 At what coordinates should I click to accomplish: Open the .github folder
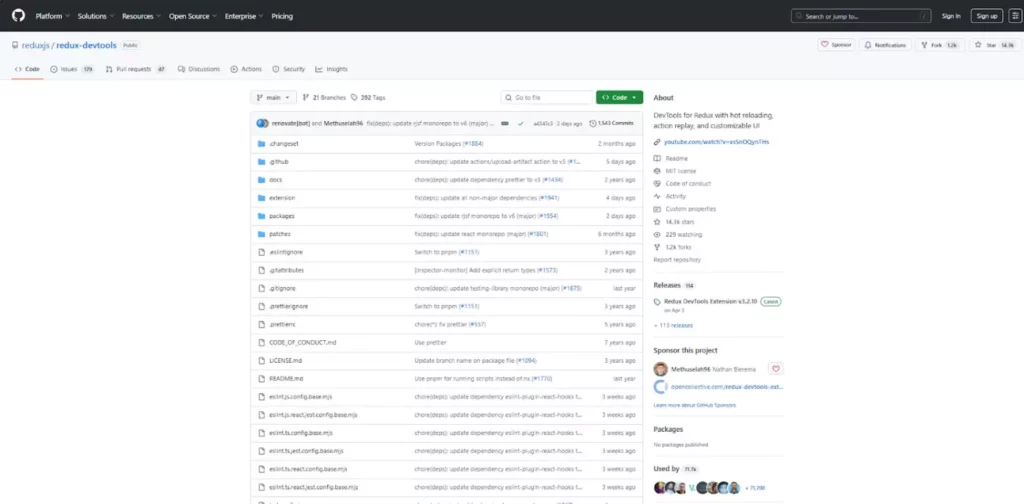pos(279,162)
